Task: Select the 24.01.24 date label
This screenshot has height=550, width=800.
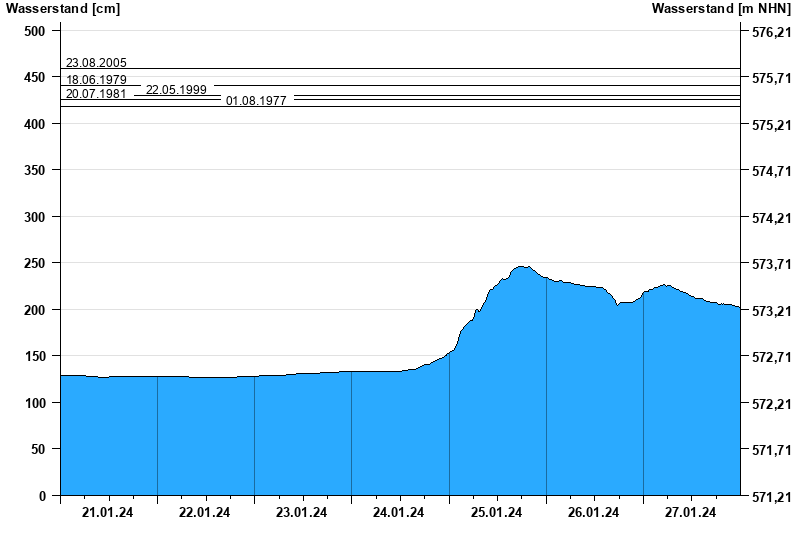Action: pos(399,513)
